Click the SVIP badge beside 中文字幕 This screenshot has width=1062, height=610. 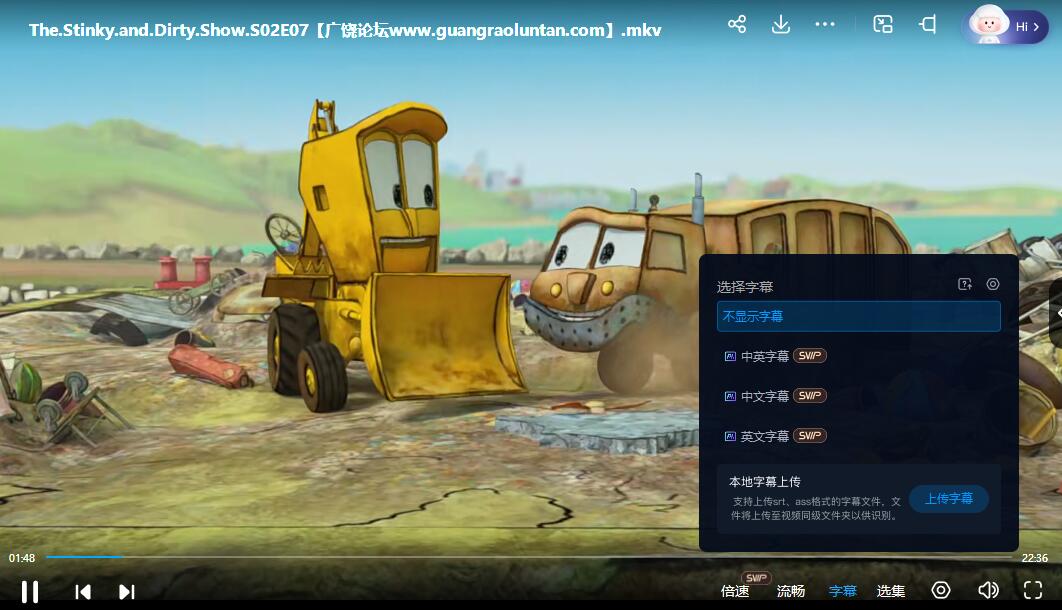pyautogui.click(x=810, y=395)
